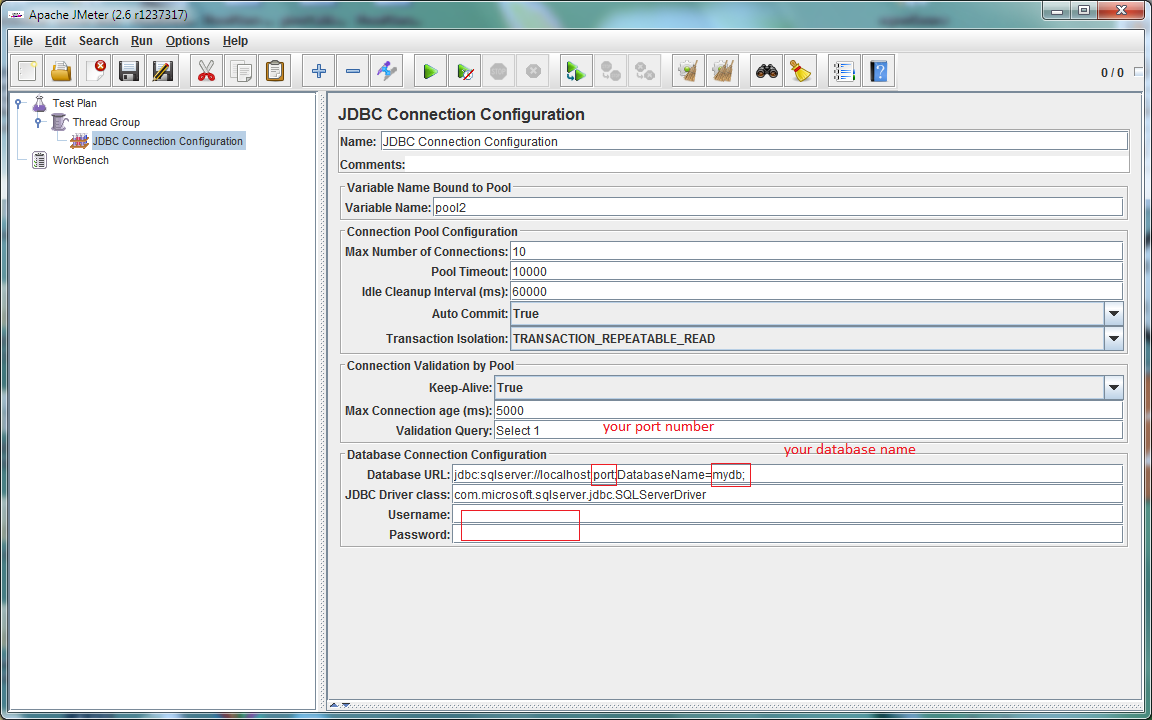Maximize the Apache JMeter window

(1084, 10)
